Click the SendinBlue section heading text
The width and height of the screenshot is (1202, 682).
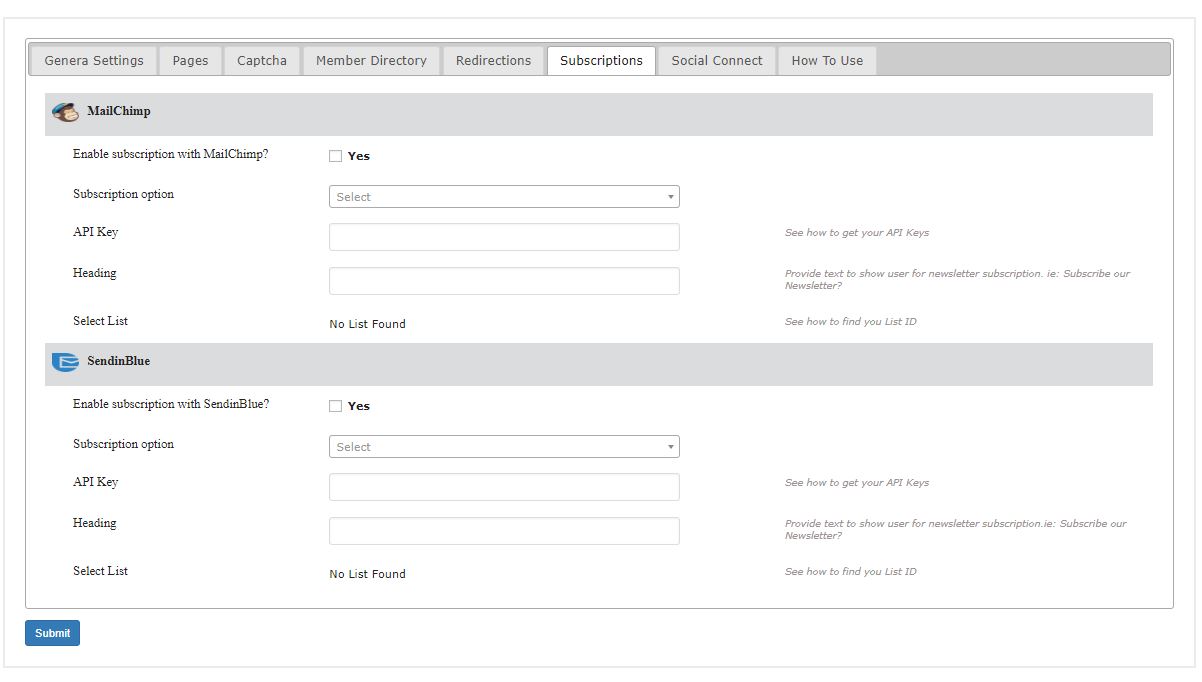(x=119, y=361)
